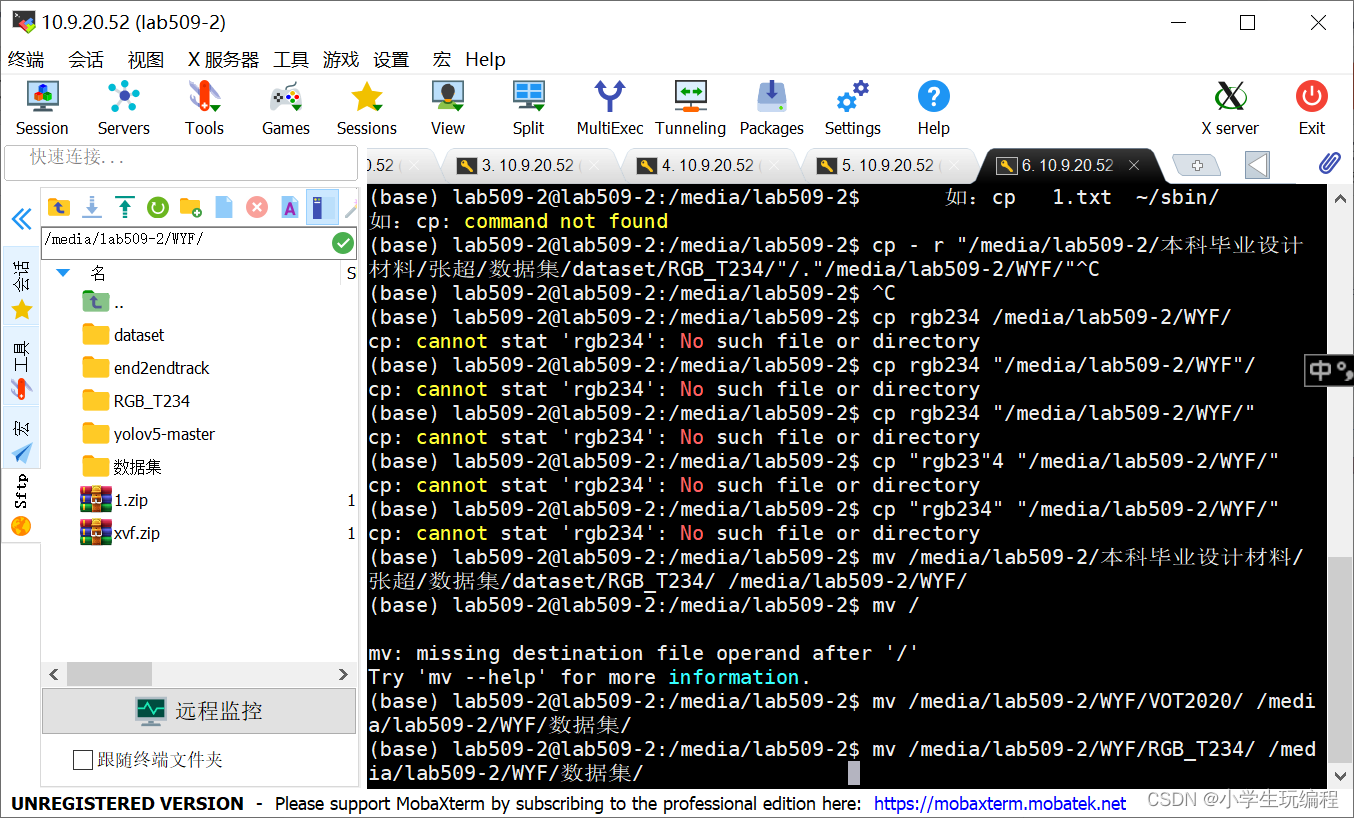Viewport: 1354px width, 818px height.
Task: Open the Packages toolbar icon
Action: 772,108
